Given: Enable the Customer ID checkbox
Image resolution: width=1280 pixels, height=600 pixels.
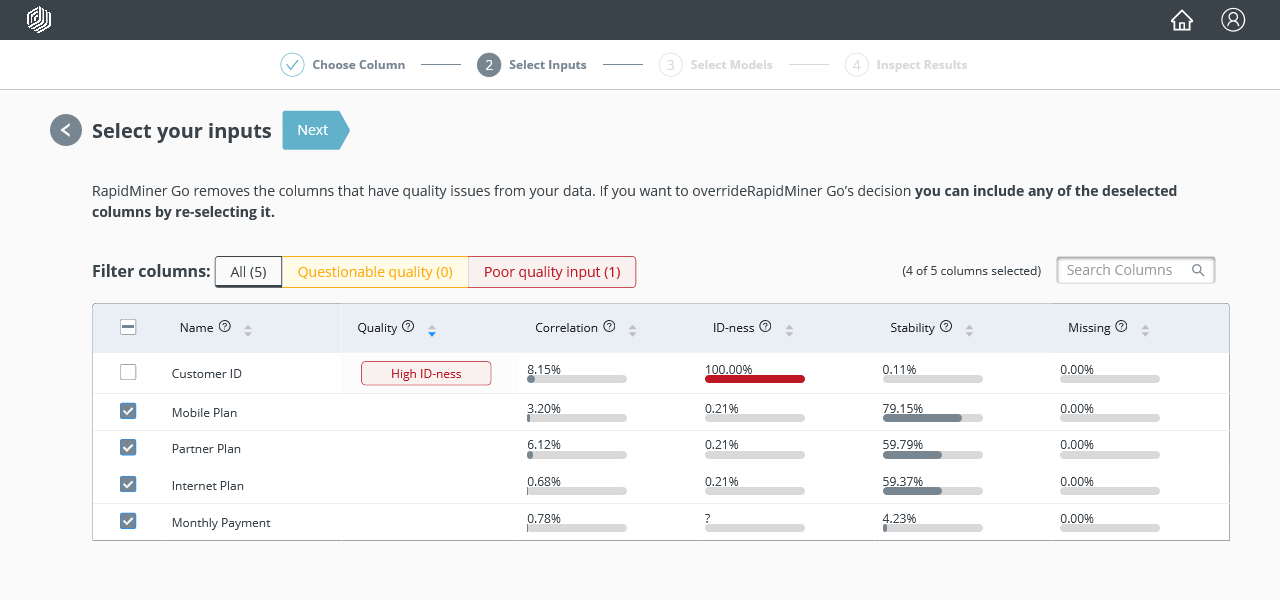Looking at the screenshot, I should 128,373.
